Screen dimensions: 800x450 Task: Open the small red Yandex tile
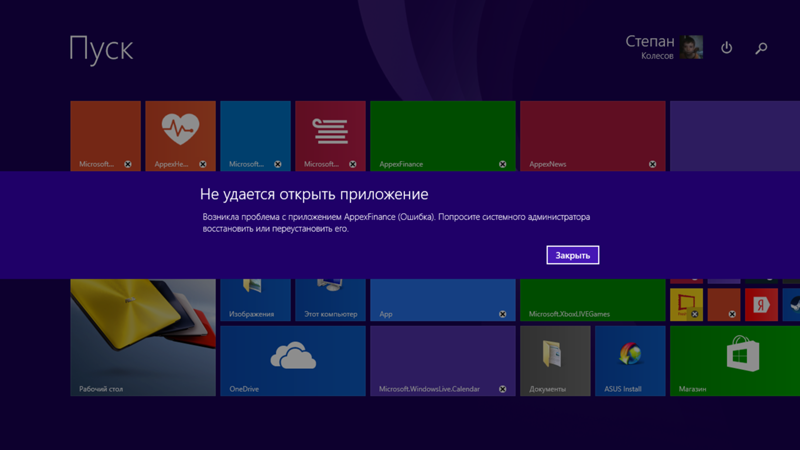[759, 304]
